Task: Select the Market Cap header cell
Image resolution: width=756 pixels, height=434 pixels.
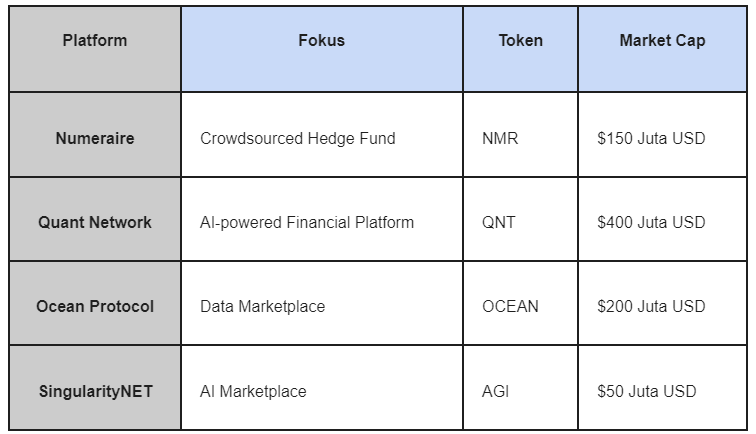Action: 662,49
